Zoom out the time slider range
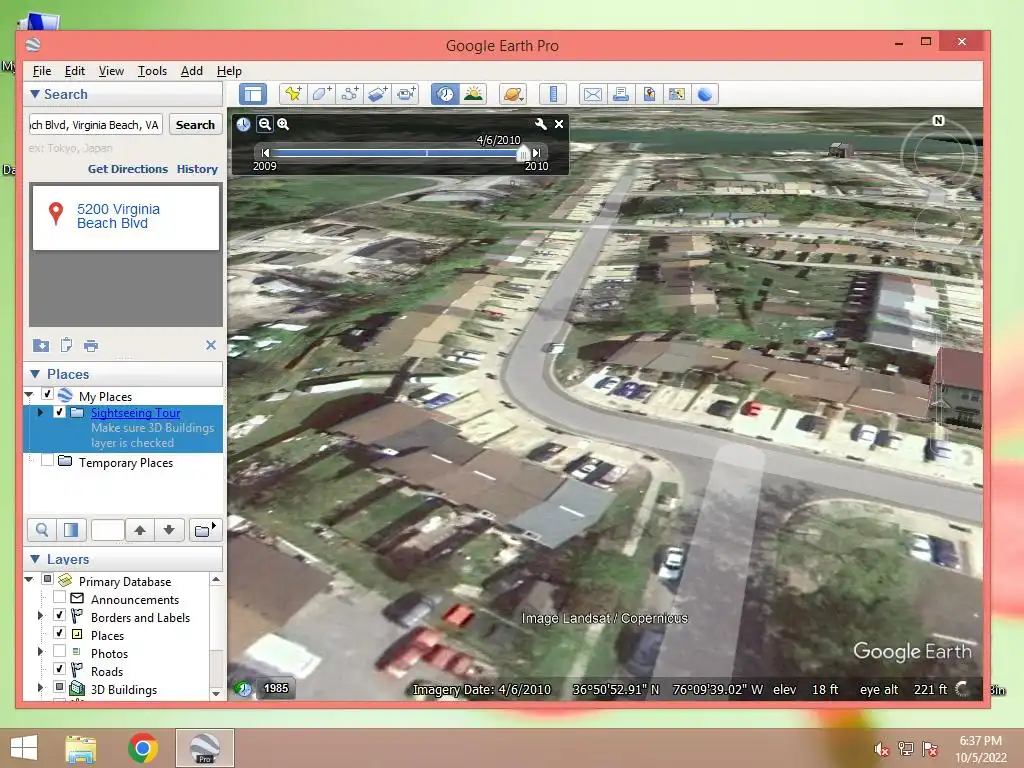The image size is (1024, 768). point(264,124)
